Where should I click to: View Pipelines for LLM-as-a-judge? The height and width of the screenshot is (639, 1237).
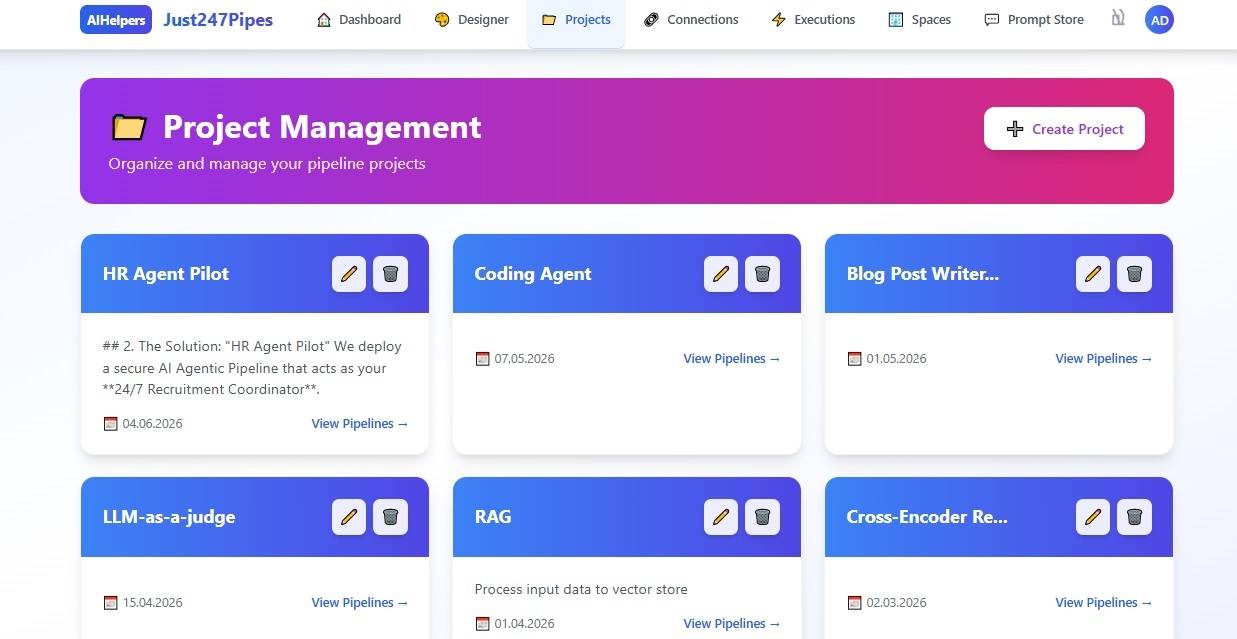(360, 603)
